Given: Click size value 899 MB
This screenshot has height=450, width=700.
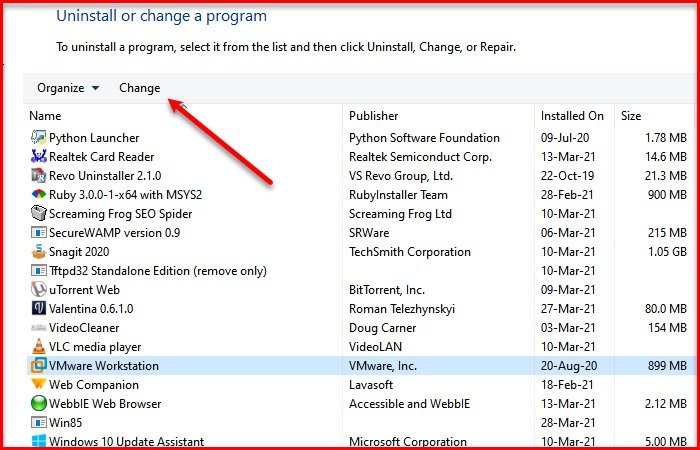Looking at the screenshot, I should coord(667,366).
